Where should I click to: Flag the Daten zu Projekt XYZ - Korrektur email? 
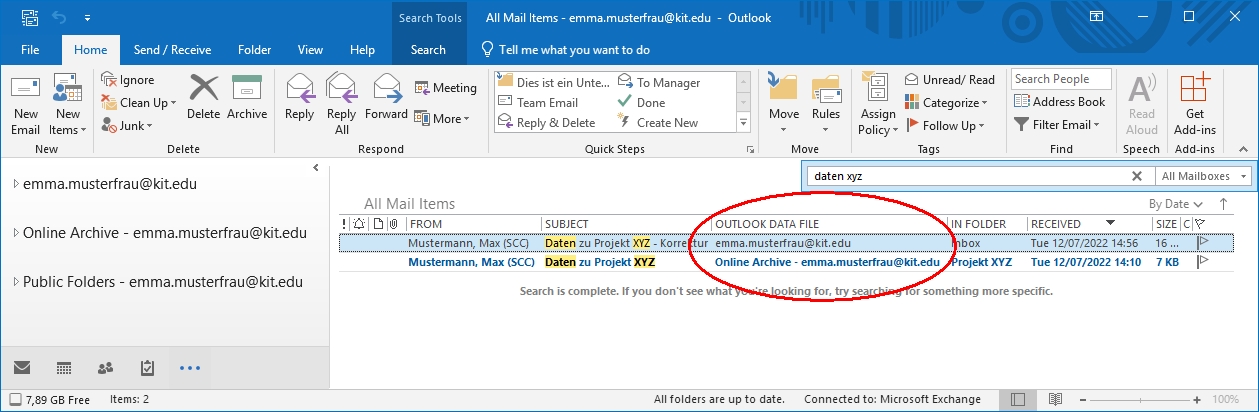(x=1203, y=242)
